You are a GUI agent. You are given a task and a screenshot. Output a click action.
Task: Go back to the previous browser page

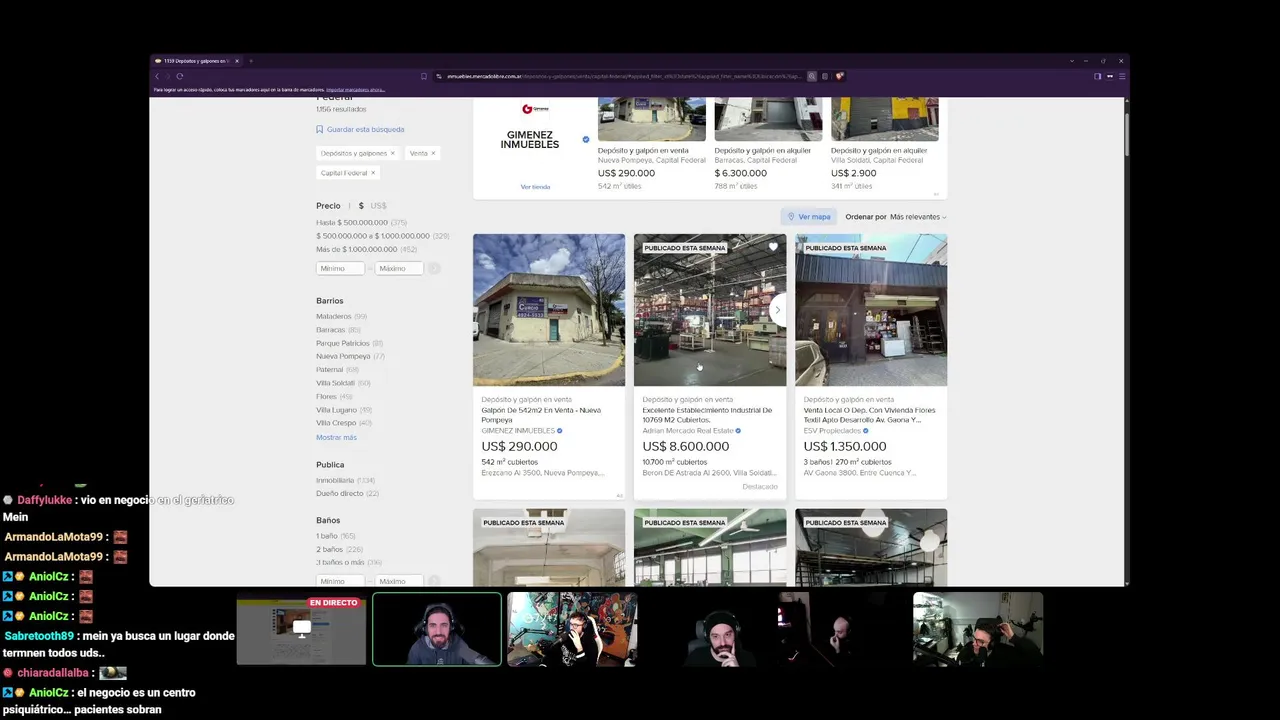tap(157, 76)
